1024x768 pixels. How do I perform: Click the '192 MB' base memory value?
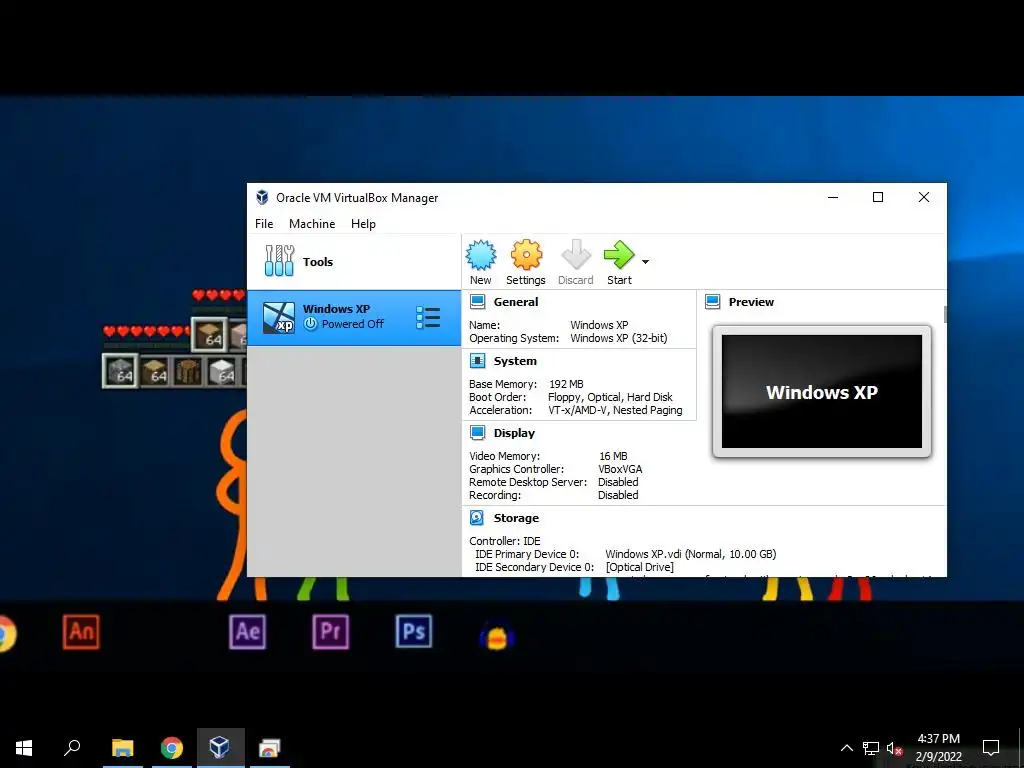[x=566, y=384]
